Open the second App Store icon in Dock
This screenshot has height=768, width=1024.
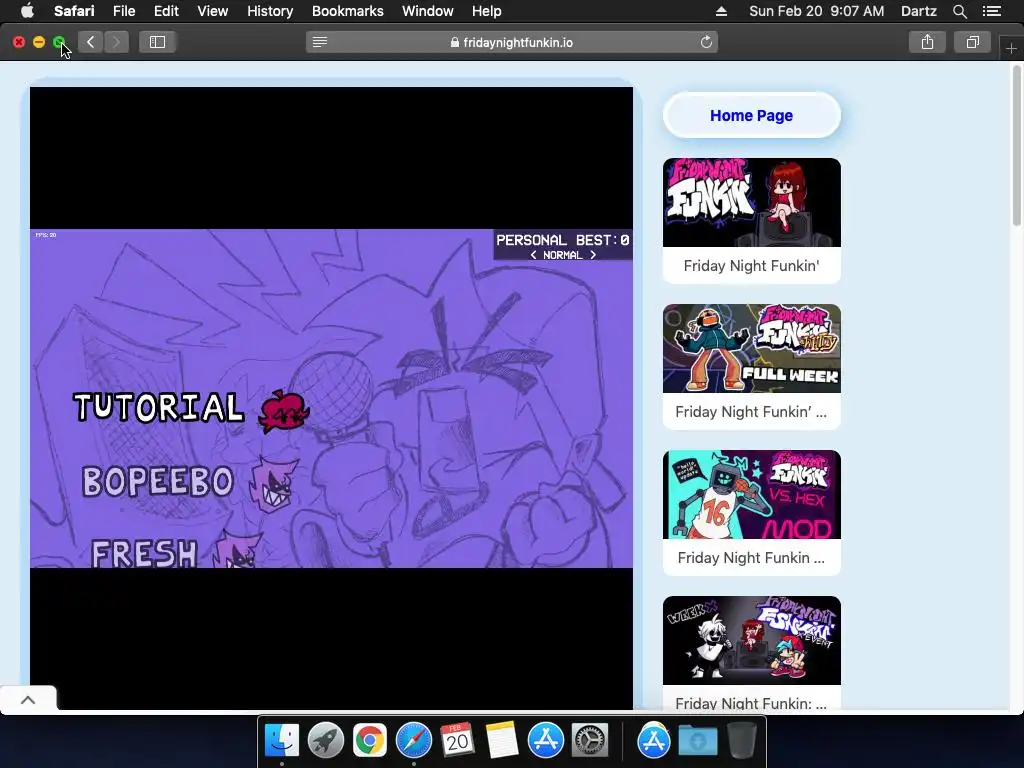[x=654, y=741]
